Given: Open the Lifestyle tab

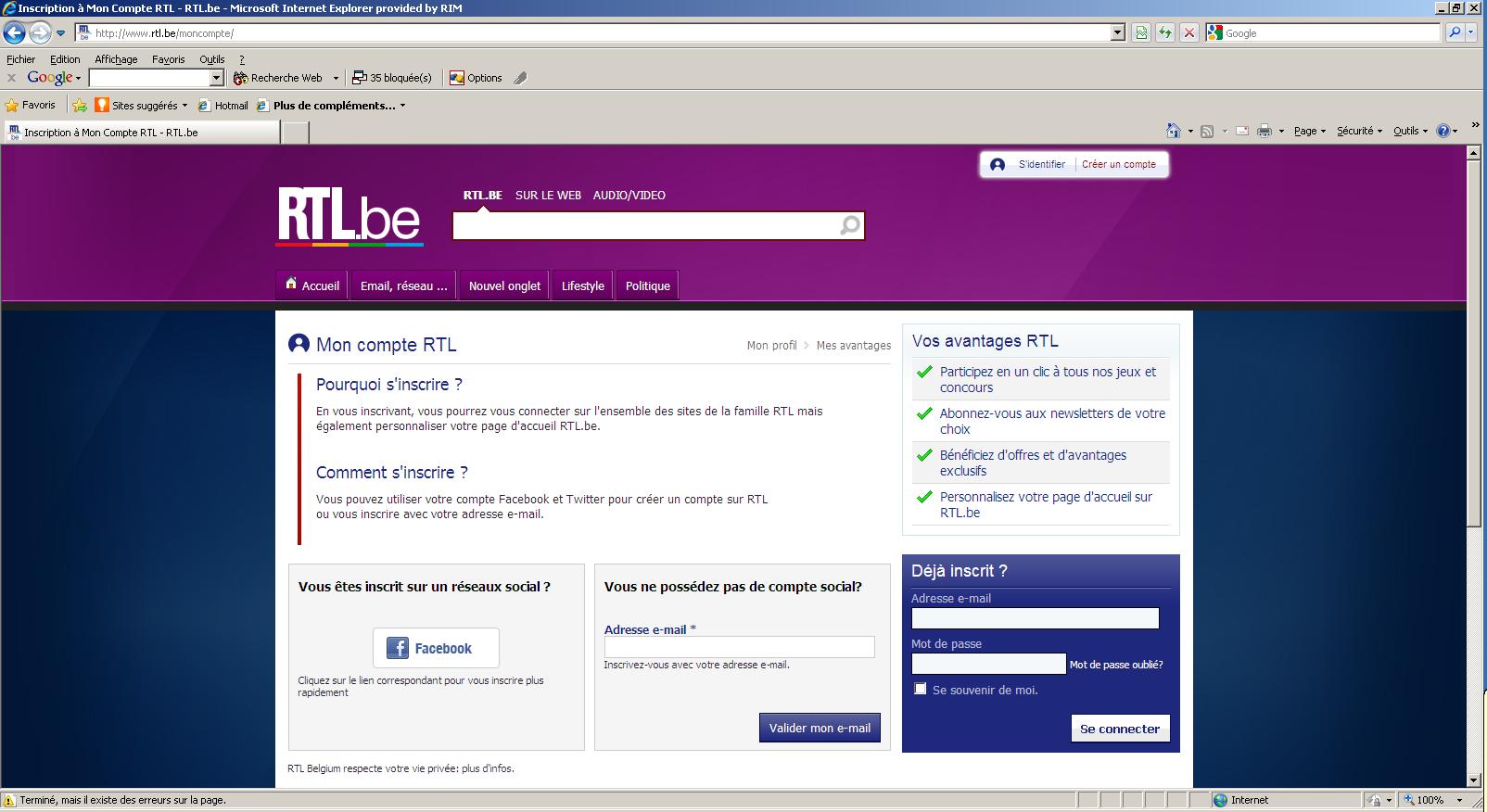Looking at the screenshot, I should point(582,285).
